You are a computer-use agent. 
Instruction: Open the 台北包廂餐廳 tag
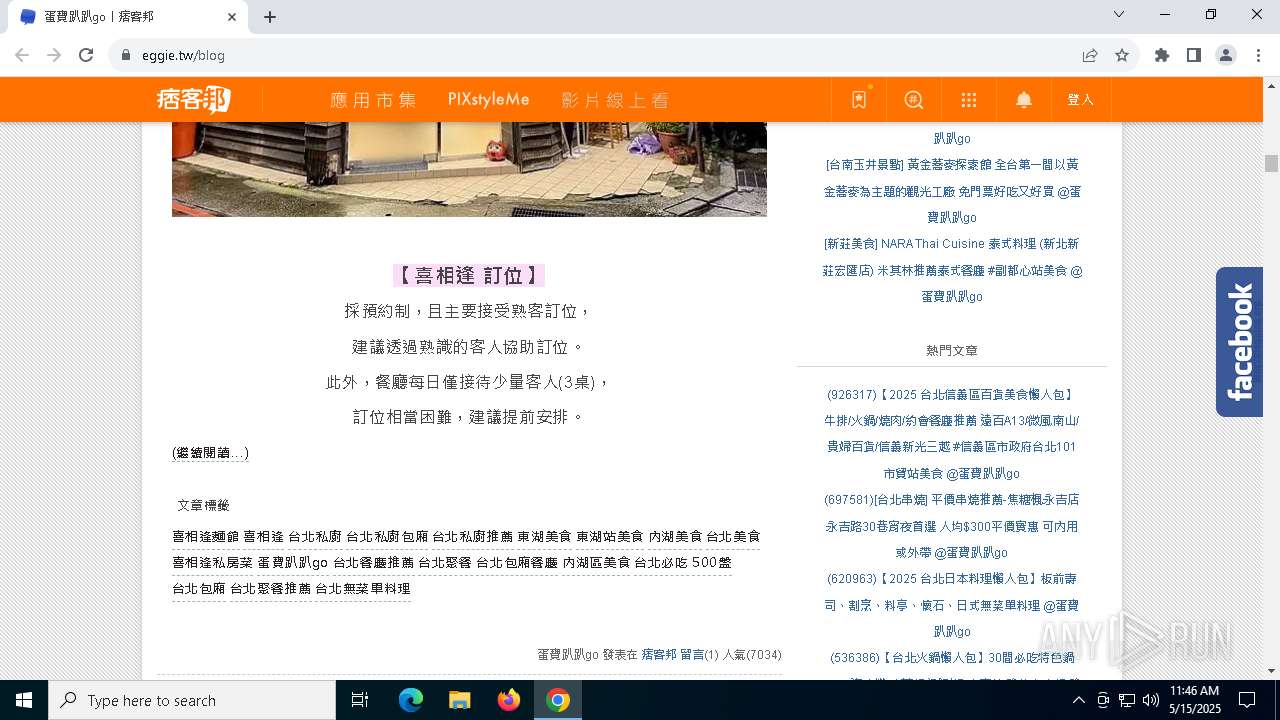tap(517, 563)
